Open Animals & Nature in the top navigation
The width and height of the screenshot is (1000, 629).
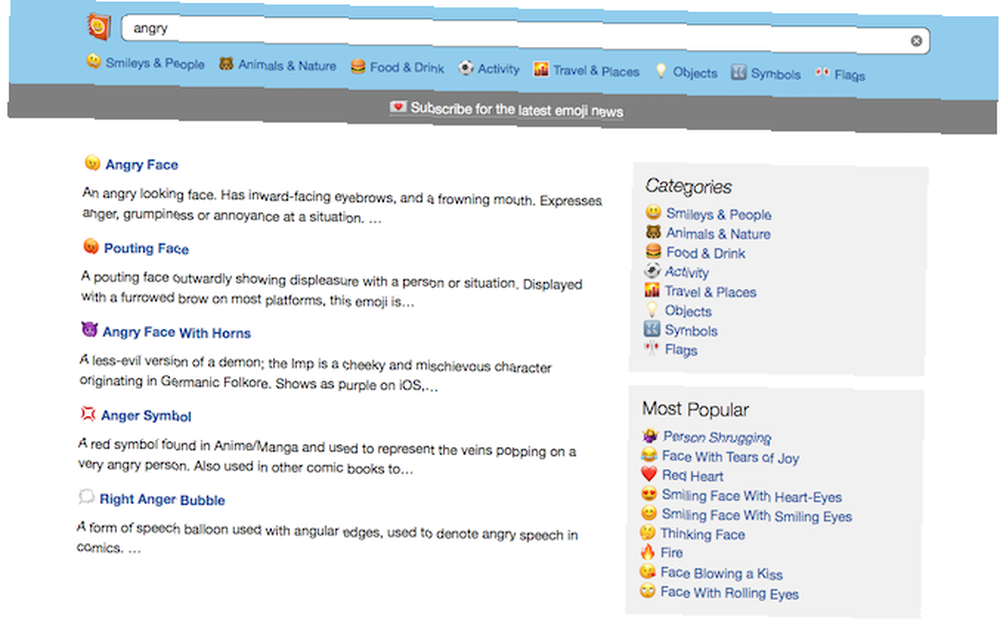[x=287, y=65]
